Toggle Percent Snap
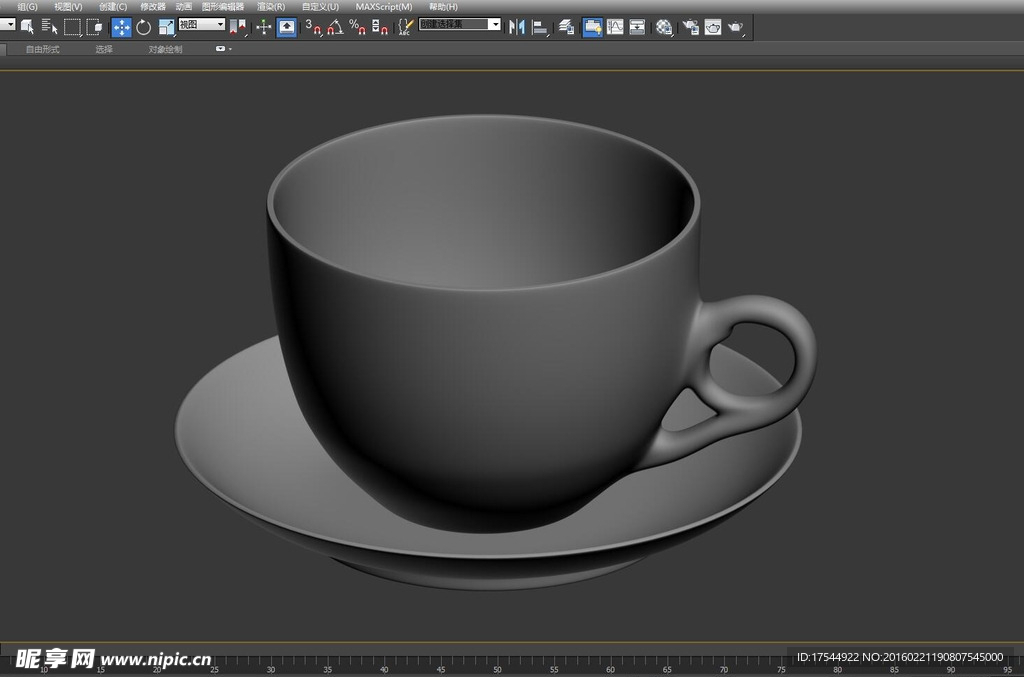This screenshot has width=1024, height=677. pyautogui.click(x=357, y=27)
